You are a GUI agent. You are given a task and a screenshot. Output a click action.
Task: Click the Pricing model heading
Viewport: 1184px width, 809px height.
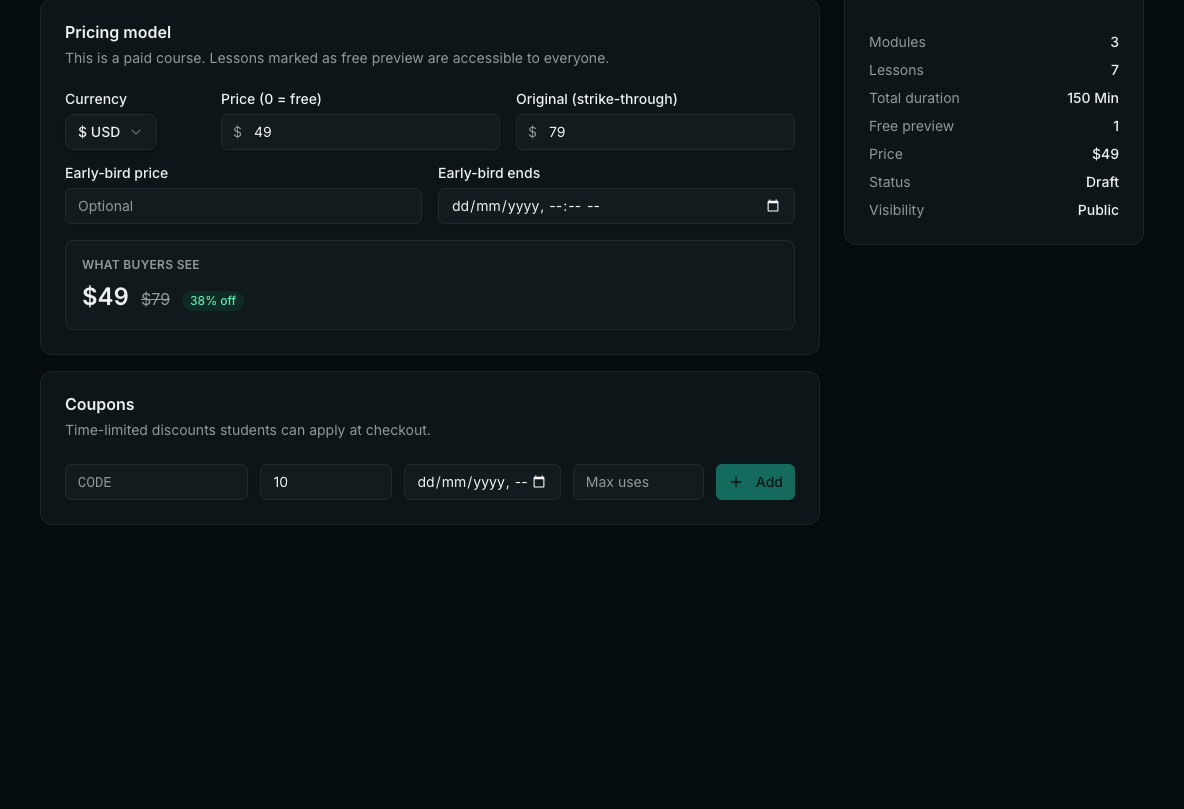pyautogui.click(x=118, y=32)
